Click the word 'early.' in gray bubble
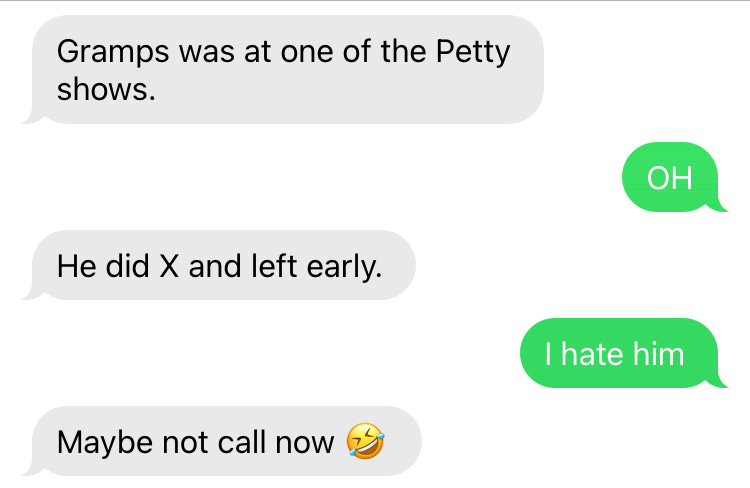Image resolution: width=750 pixels, height=488 pixels. point(344,267)
